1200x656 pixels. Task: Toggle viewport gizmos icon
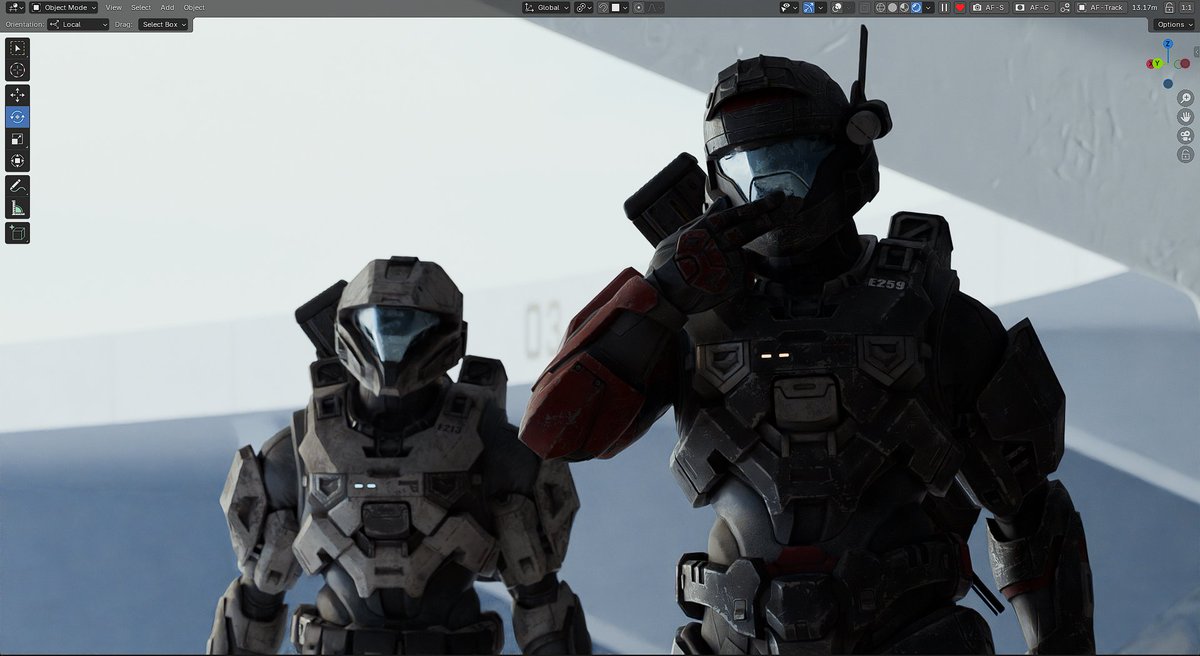coord(809,7)
